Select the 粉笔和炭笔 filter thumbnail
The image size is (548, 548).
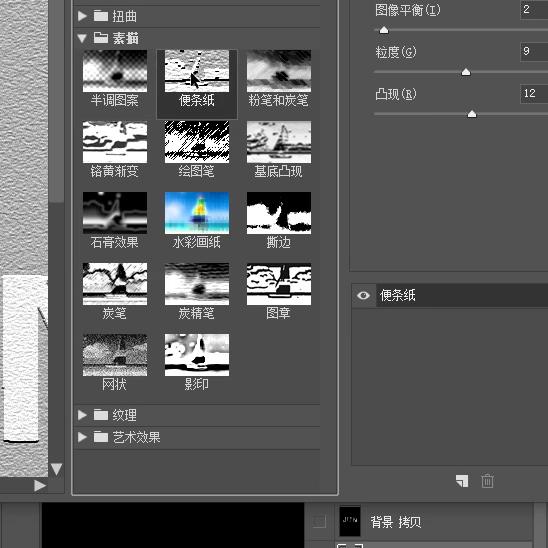point(279,71)
